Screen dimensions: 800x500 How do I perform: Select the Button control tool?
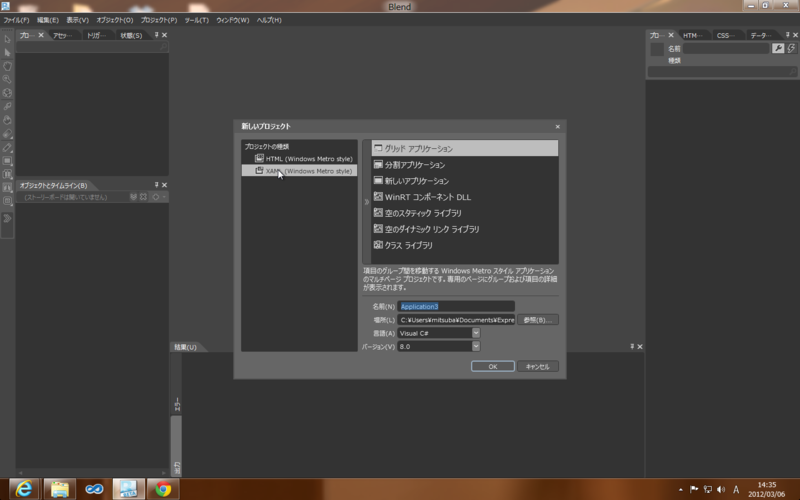pyautogui.click(x=7, y=201)
